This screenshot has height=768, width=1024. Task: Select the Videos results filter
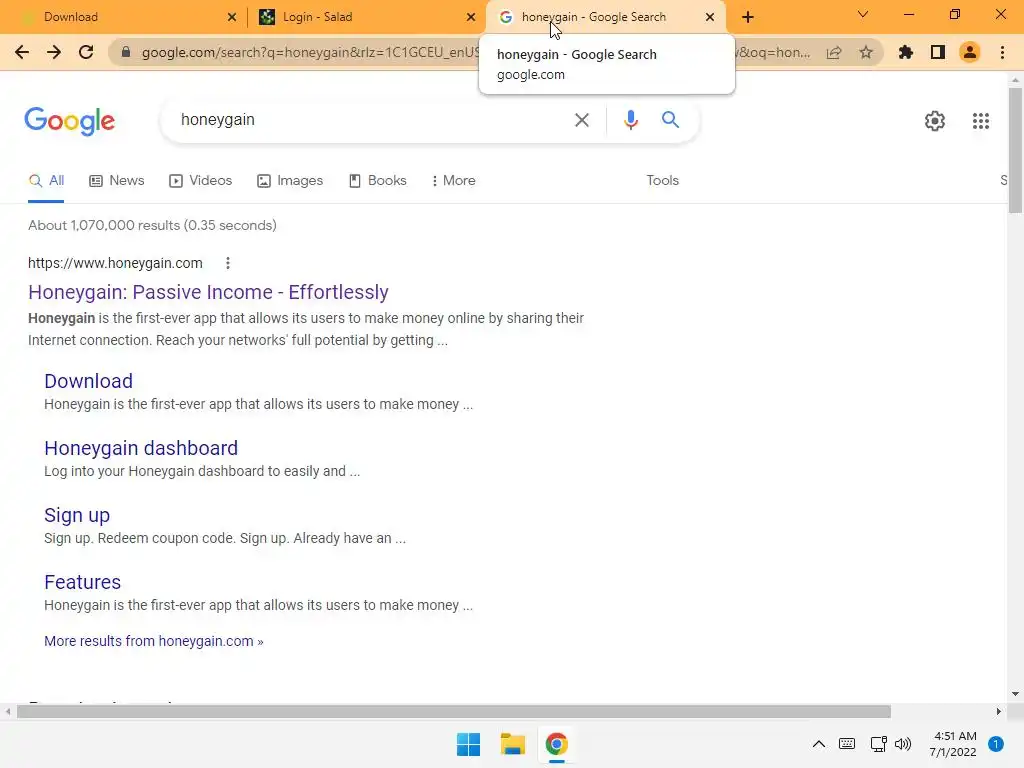point(200,181)
